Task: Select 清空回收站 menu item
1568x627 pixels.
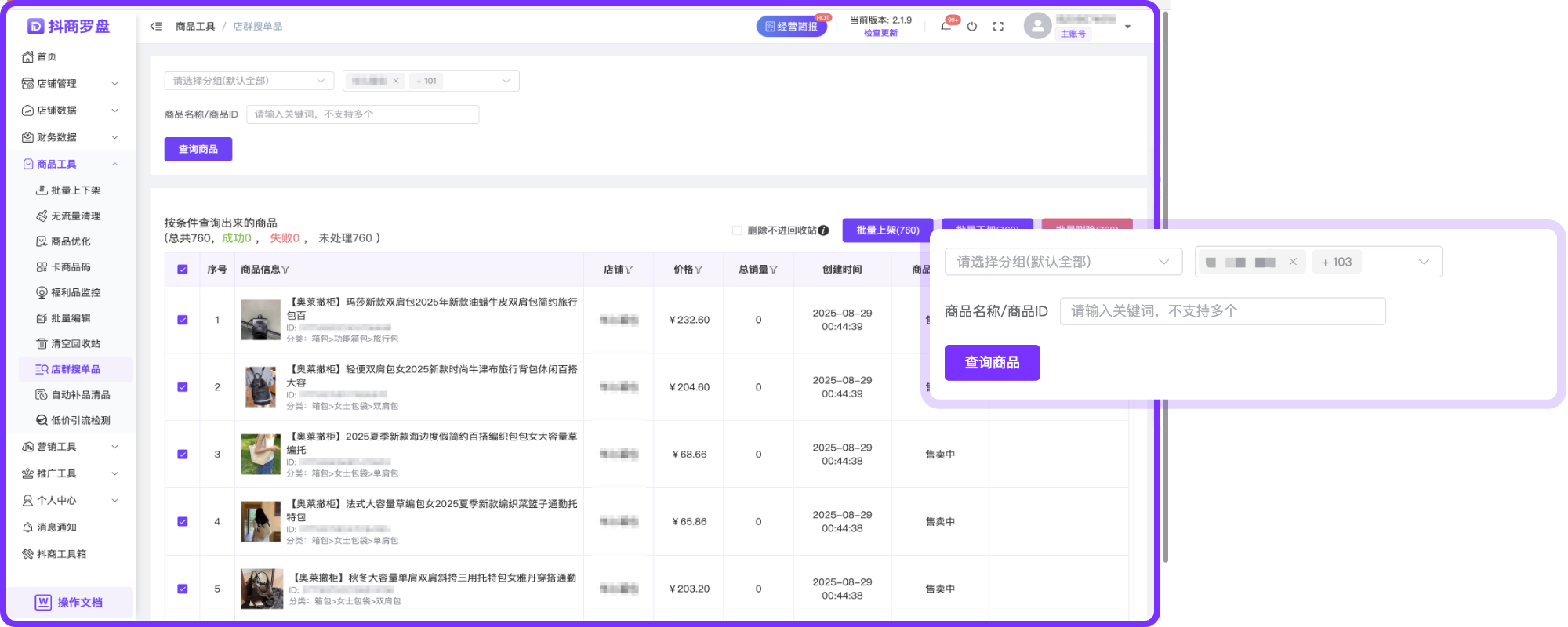Action: (x=75, y=344)
